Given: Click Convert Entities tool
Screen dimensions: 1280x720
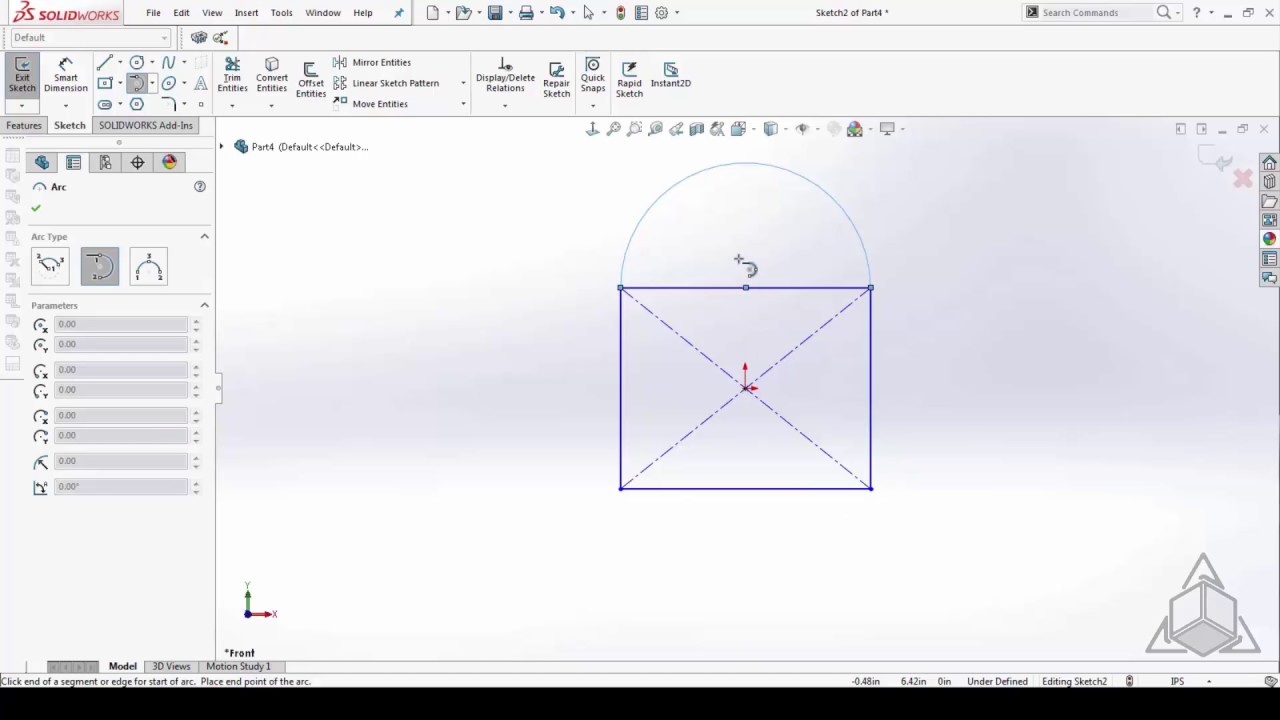Looking at the screenshot, I should (x=272, y=76).
